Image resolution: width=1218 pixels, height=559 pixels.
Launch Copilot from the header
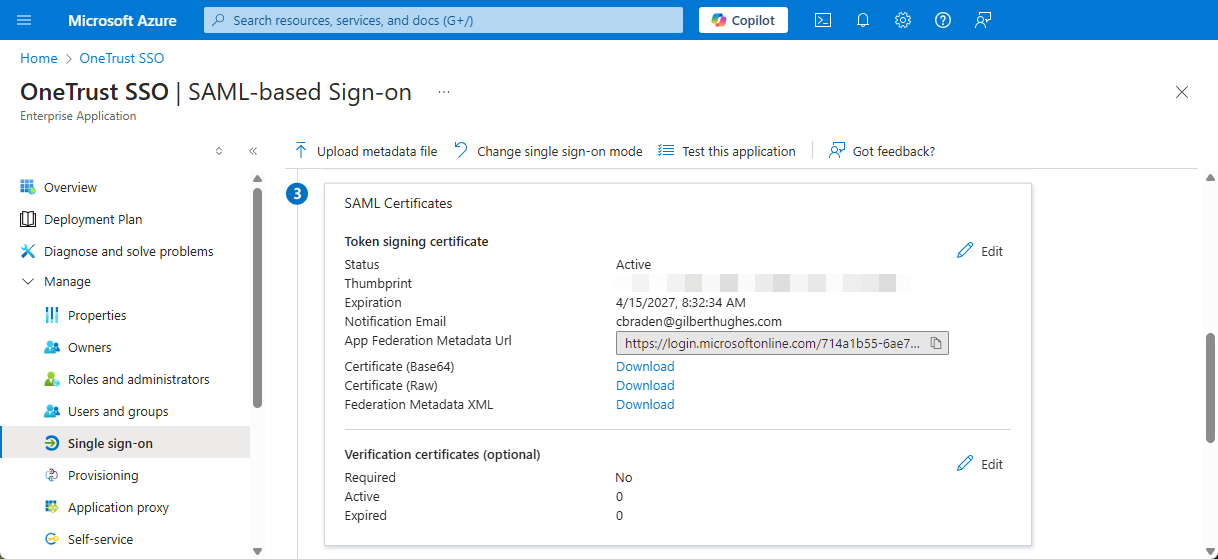pos(743,20)
